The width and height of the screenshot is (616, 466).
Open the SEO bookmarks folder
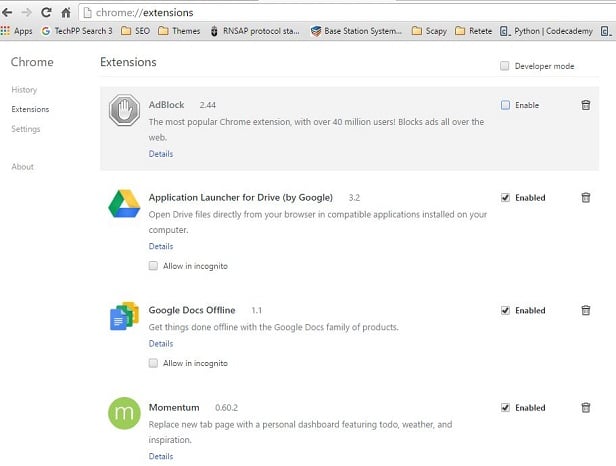[x=136, y=31]
